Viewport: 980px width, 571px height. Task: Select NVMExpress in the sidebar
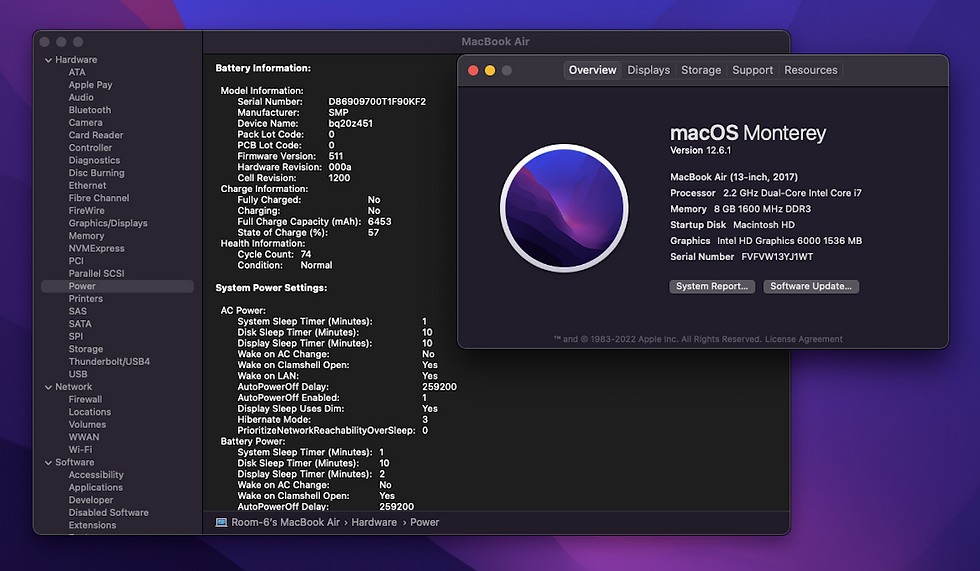click(96, 249)
